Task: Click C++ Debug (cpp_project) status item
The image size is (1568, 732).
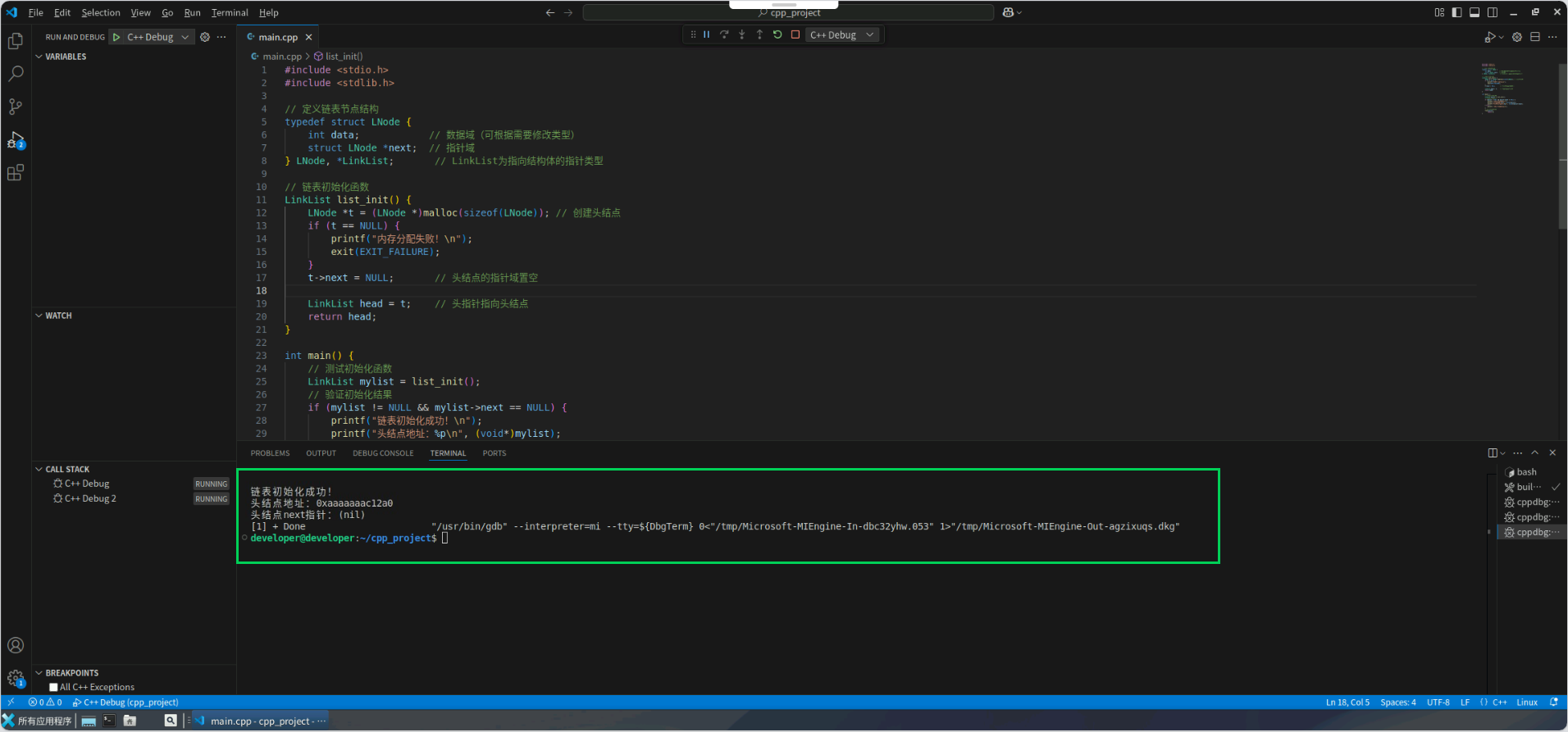Action: (x=125, y=702)
